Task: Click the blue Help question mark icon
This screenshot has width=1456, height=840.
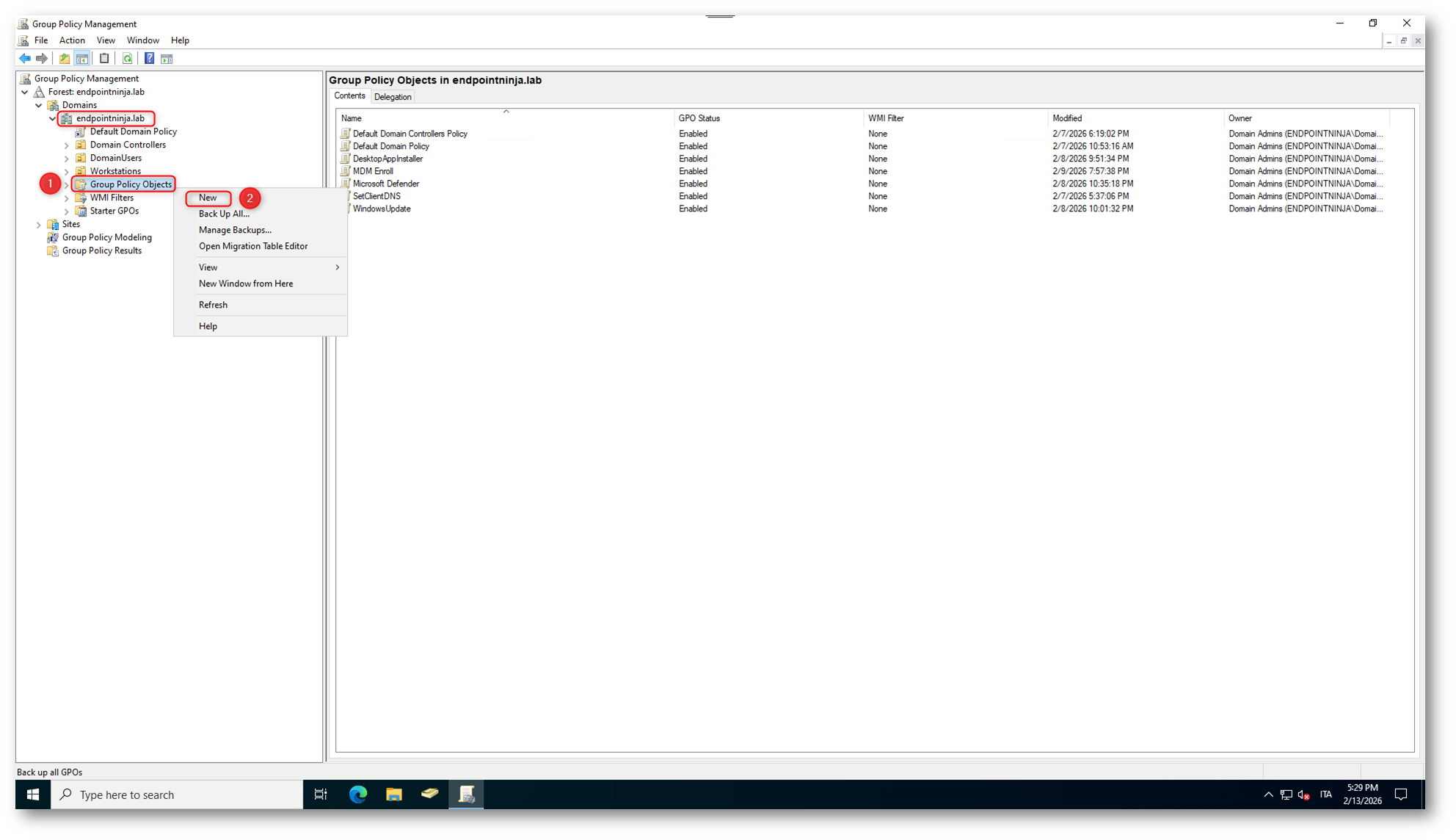Action: tap(149, 59)
